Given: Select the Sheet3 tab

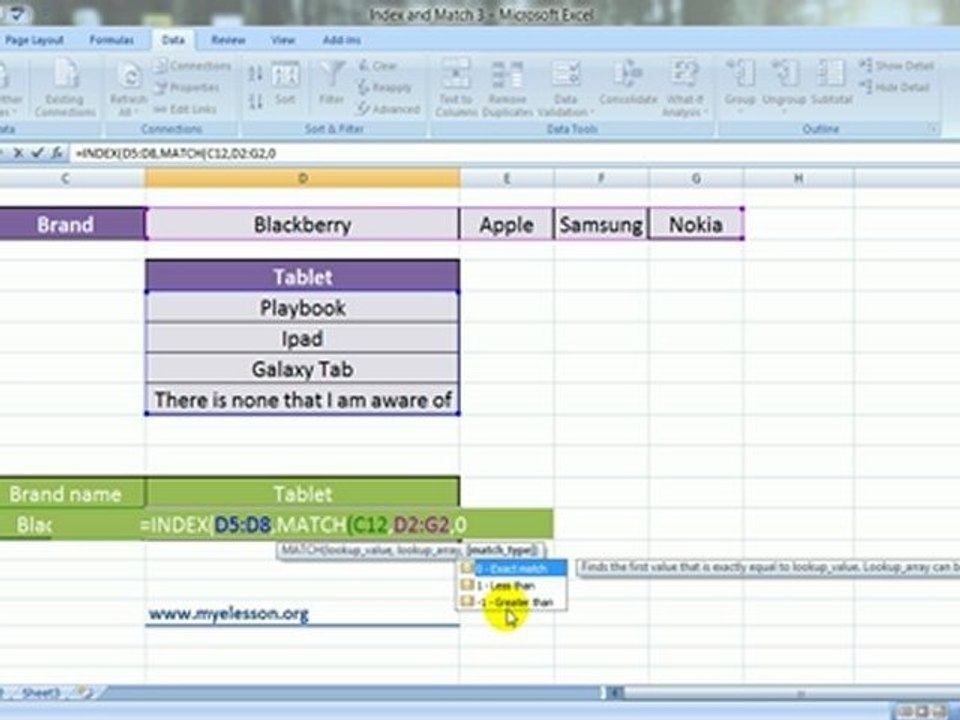Looking at the screenshot, I should coord(41,692).
